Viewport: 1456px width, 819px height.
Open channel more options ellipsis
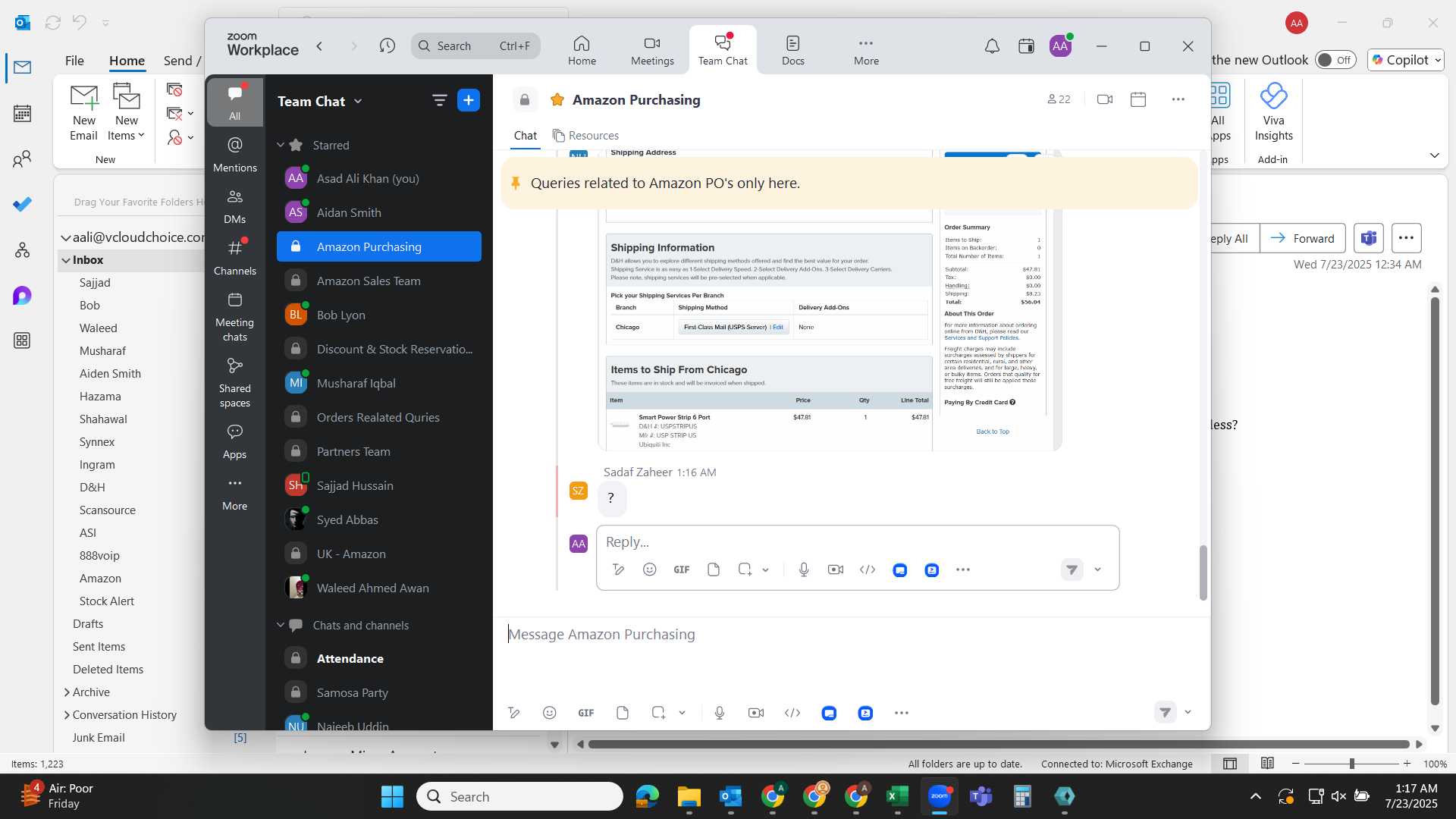click(x=1178, y=99)
